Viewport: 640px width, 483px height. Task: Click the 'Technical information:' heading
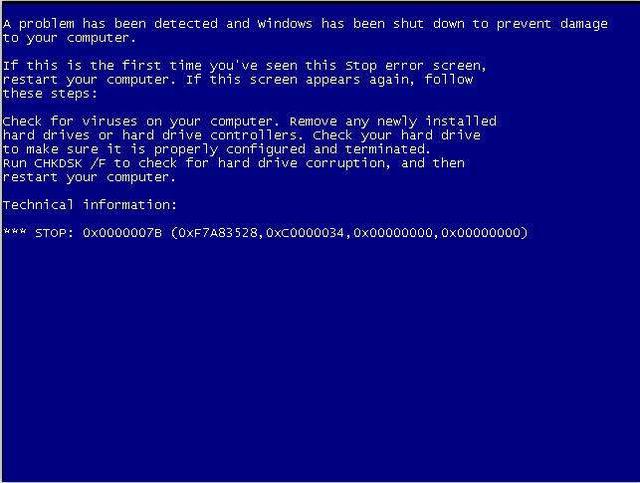pyautogui.click(x=89, y=205)
